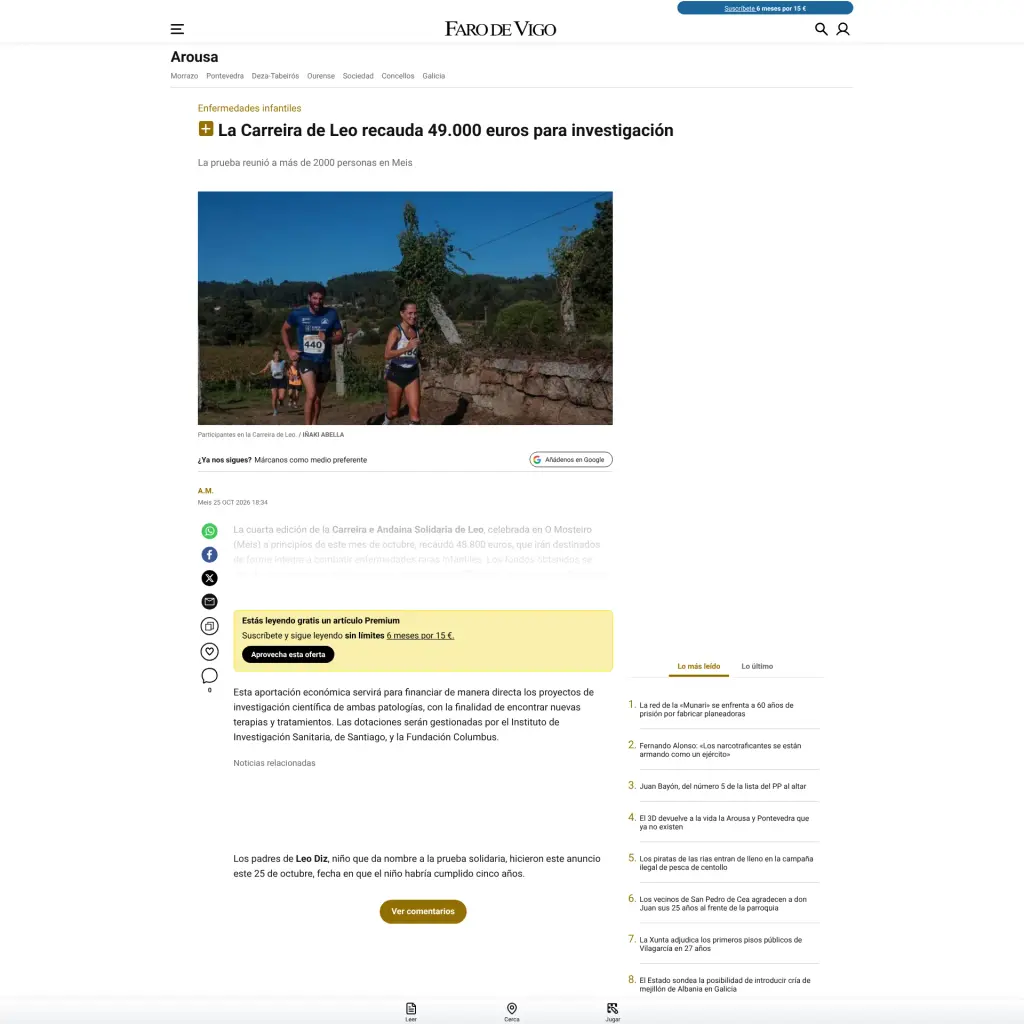Share article on X icon

(209, 578)
